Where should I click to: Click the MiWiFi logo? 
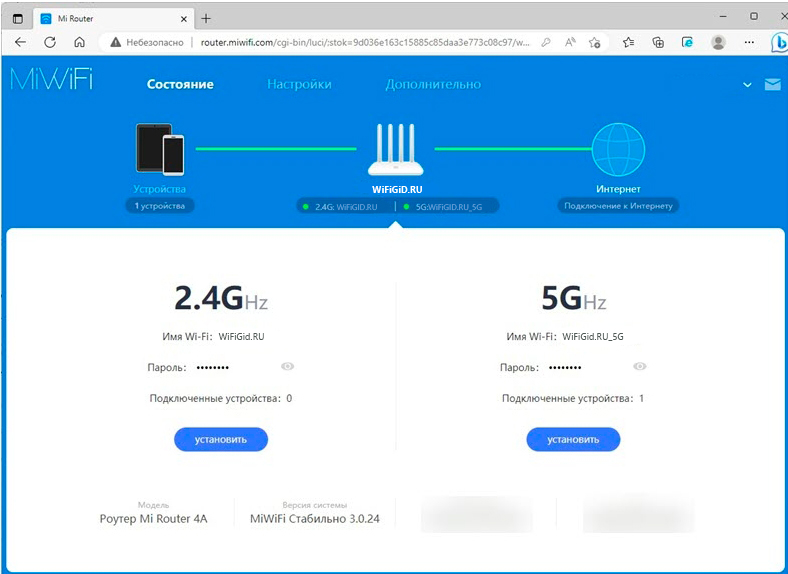[x=51, y=79]
